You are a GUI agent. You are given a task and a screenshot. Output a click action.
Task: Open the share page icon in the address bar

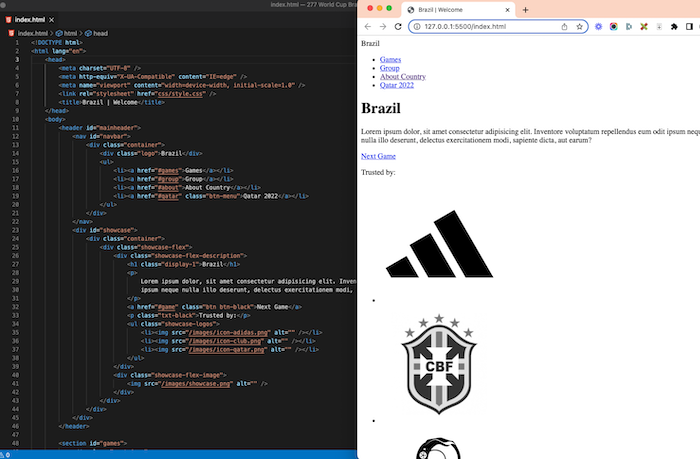click(564, 27)
